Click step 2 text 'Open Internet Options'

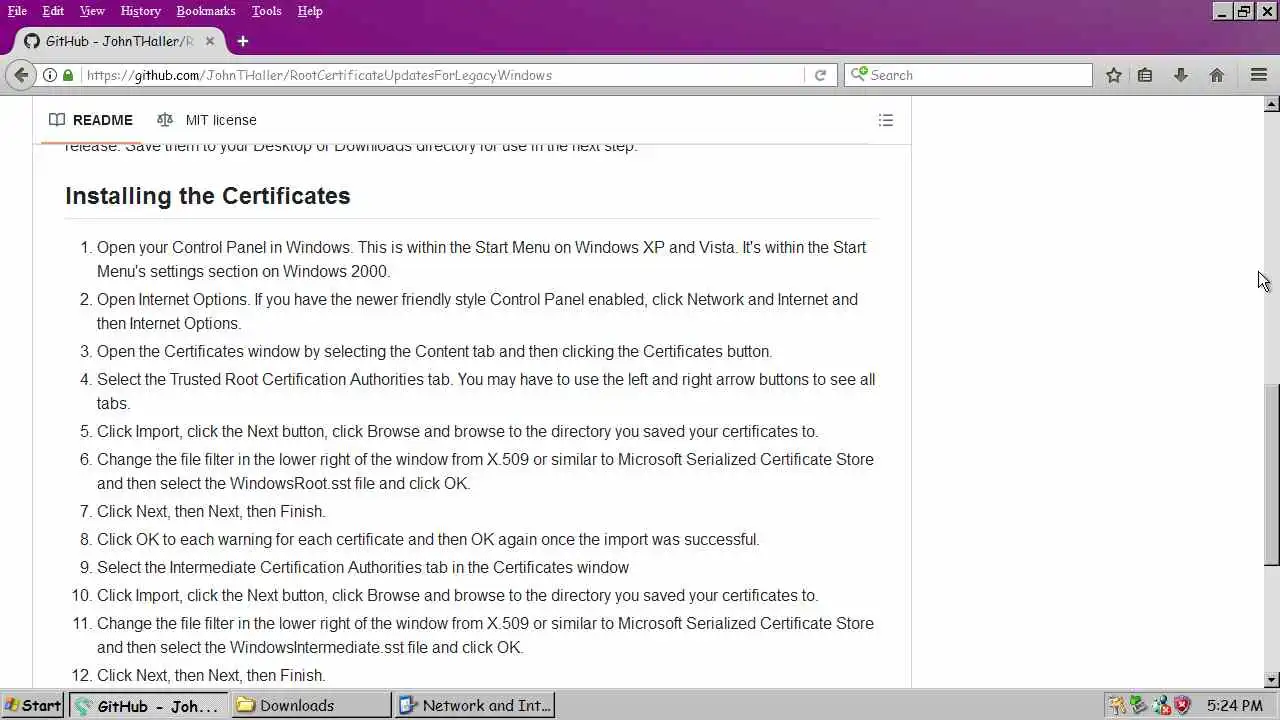[172, 299]
